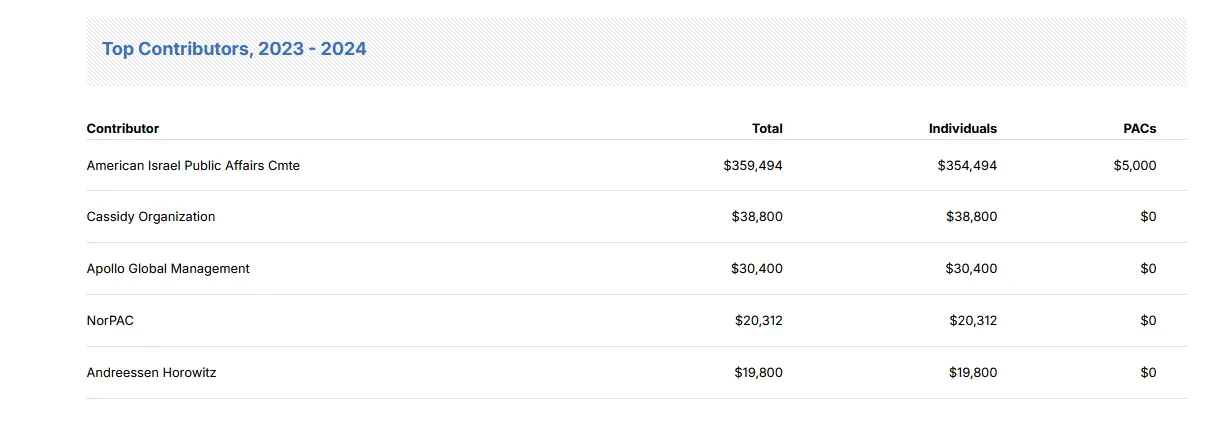Click the PACs column header
The height and width of the screenshot is (430, 1221).
tap(1140, 128)
